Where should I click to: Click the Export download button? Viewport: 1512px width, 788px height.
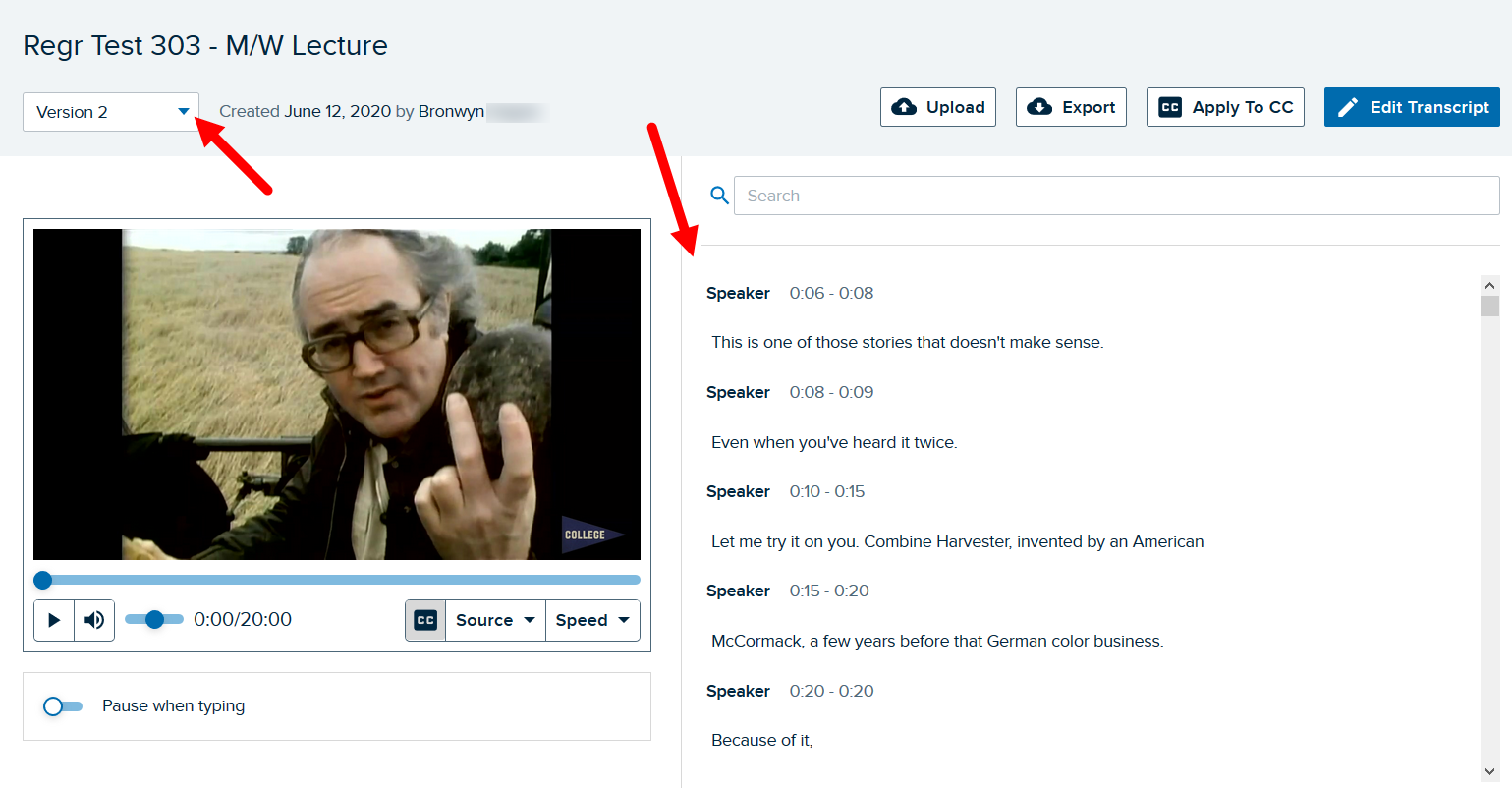coord(1071,107)
